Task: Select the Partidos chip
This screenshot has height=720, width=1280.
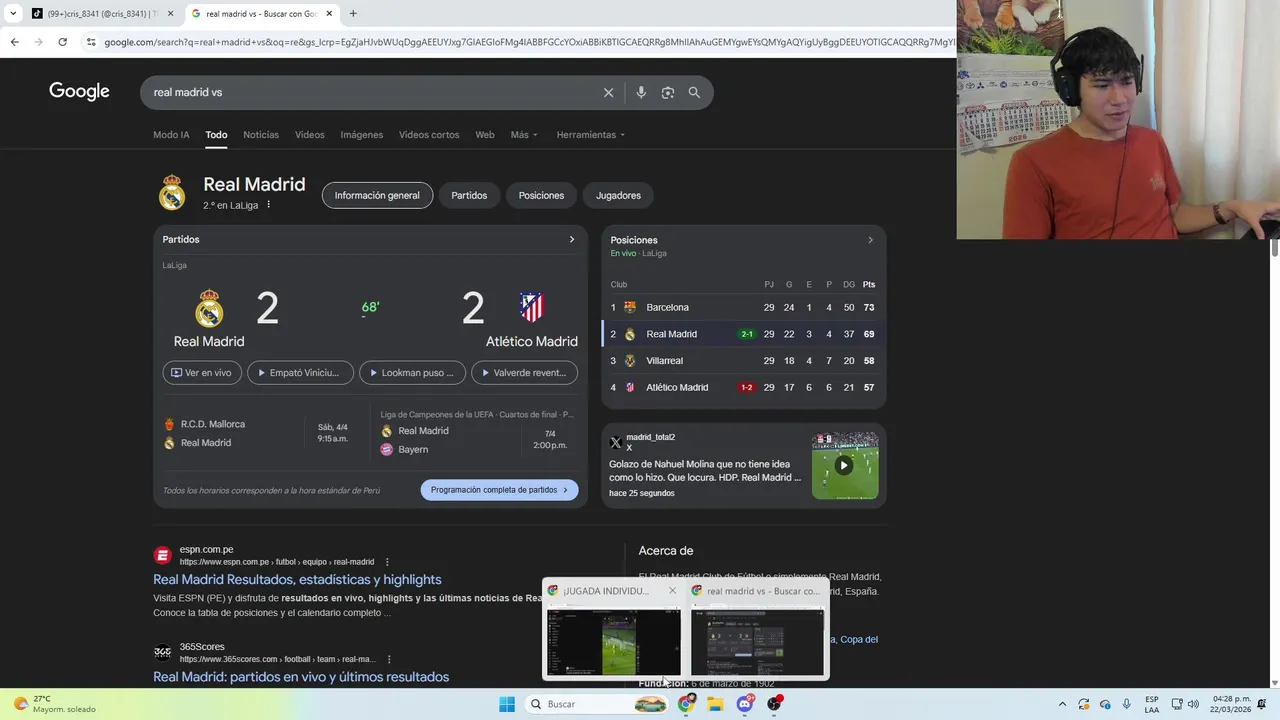Action: coord(469,195)
